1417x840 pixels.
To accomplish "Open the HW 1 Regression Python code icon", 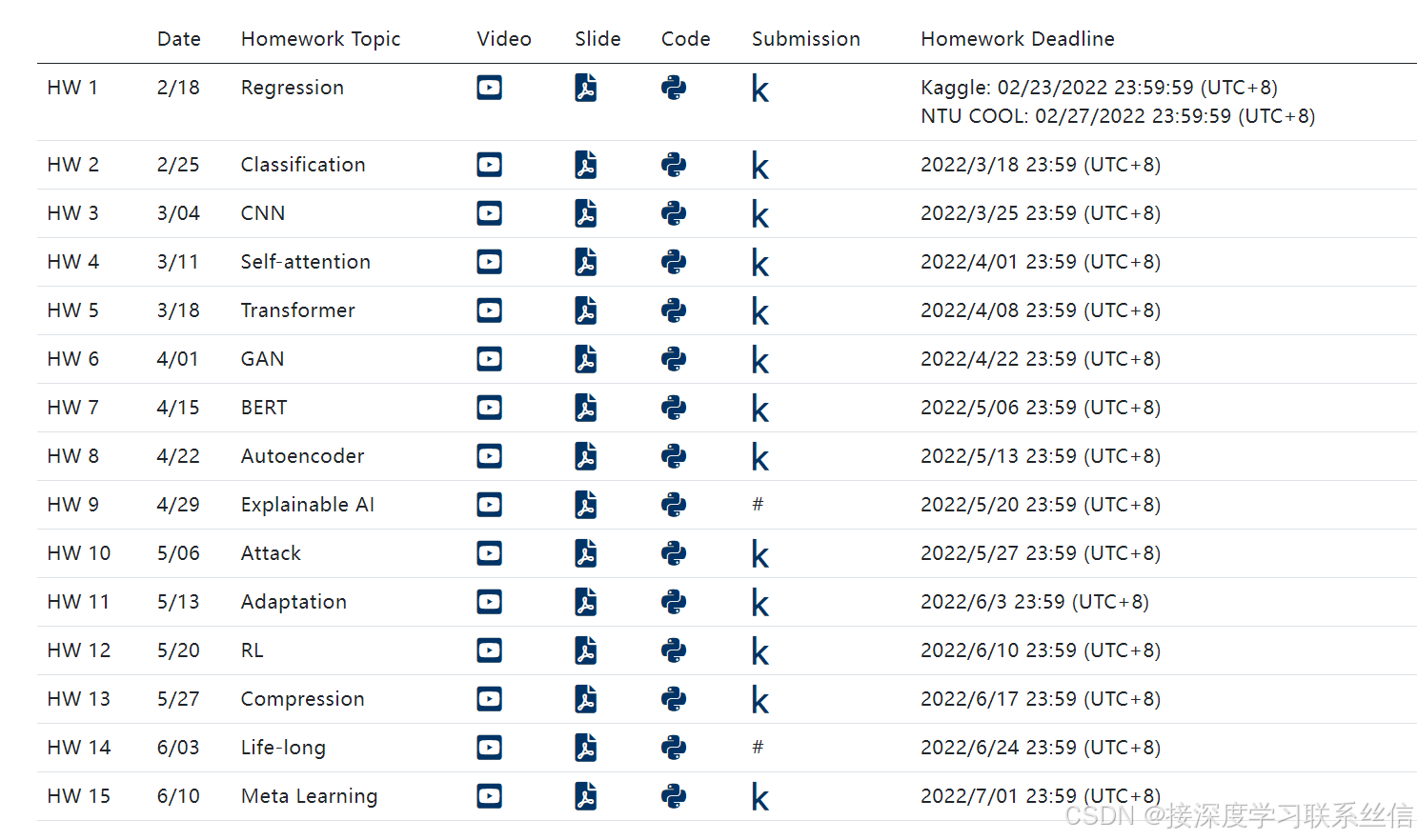I will coord(674,88).
